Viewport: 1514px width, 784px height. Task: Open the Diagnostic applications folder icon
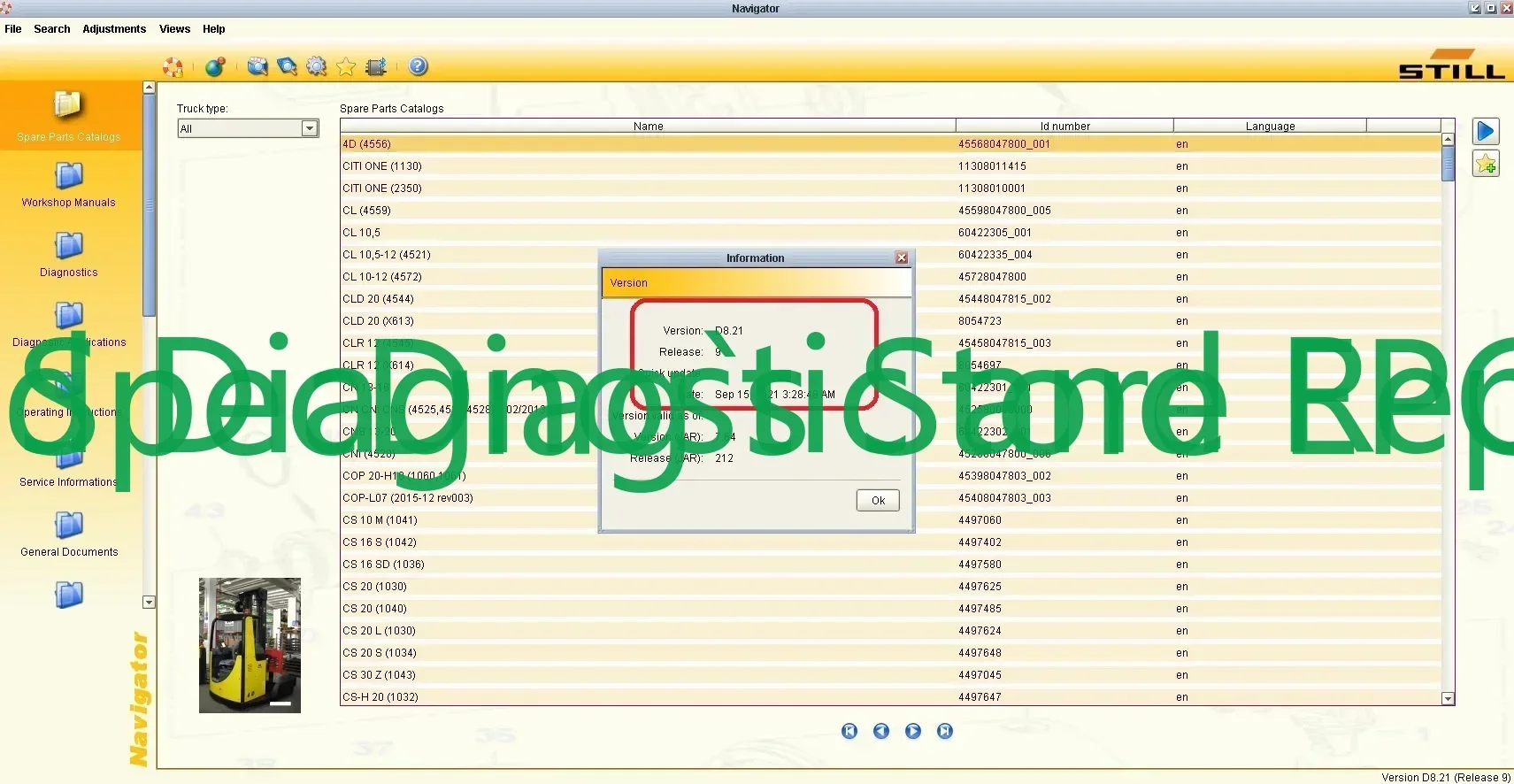click(68, 316)
